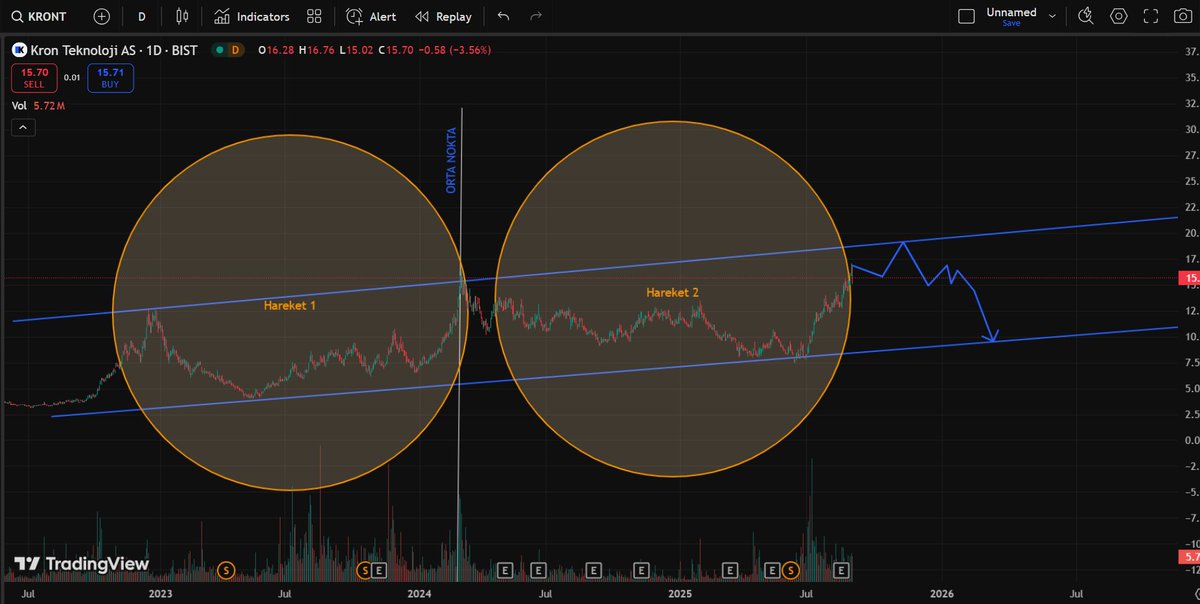Click the 2023 label on time axis
Image resolution: width=1200 pixels, height=604 pixels.
point(161,594)
